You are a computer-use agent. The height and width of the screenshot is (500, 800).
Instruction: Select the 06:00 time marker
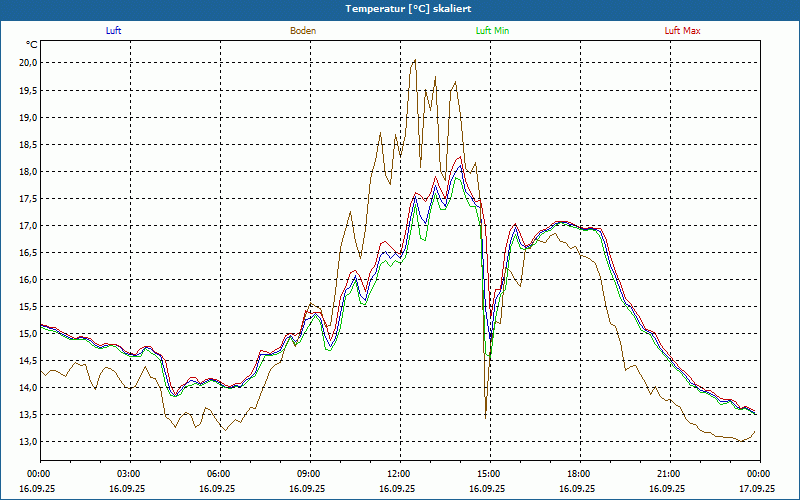click(219, 474)
